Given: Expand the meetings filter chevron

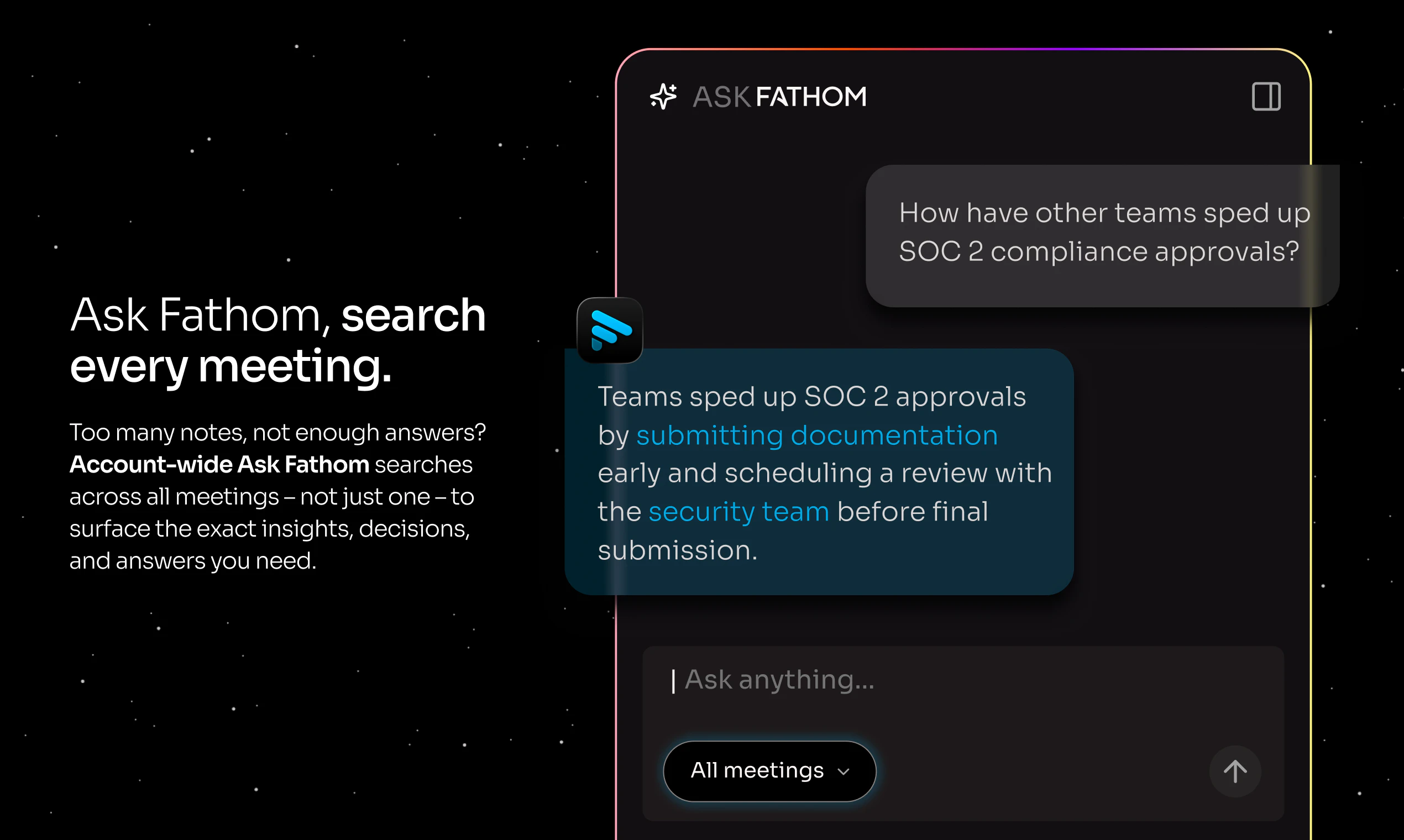Looking at the screenshot, I should (x=844, y=771).
